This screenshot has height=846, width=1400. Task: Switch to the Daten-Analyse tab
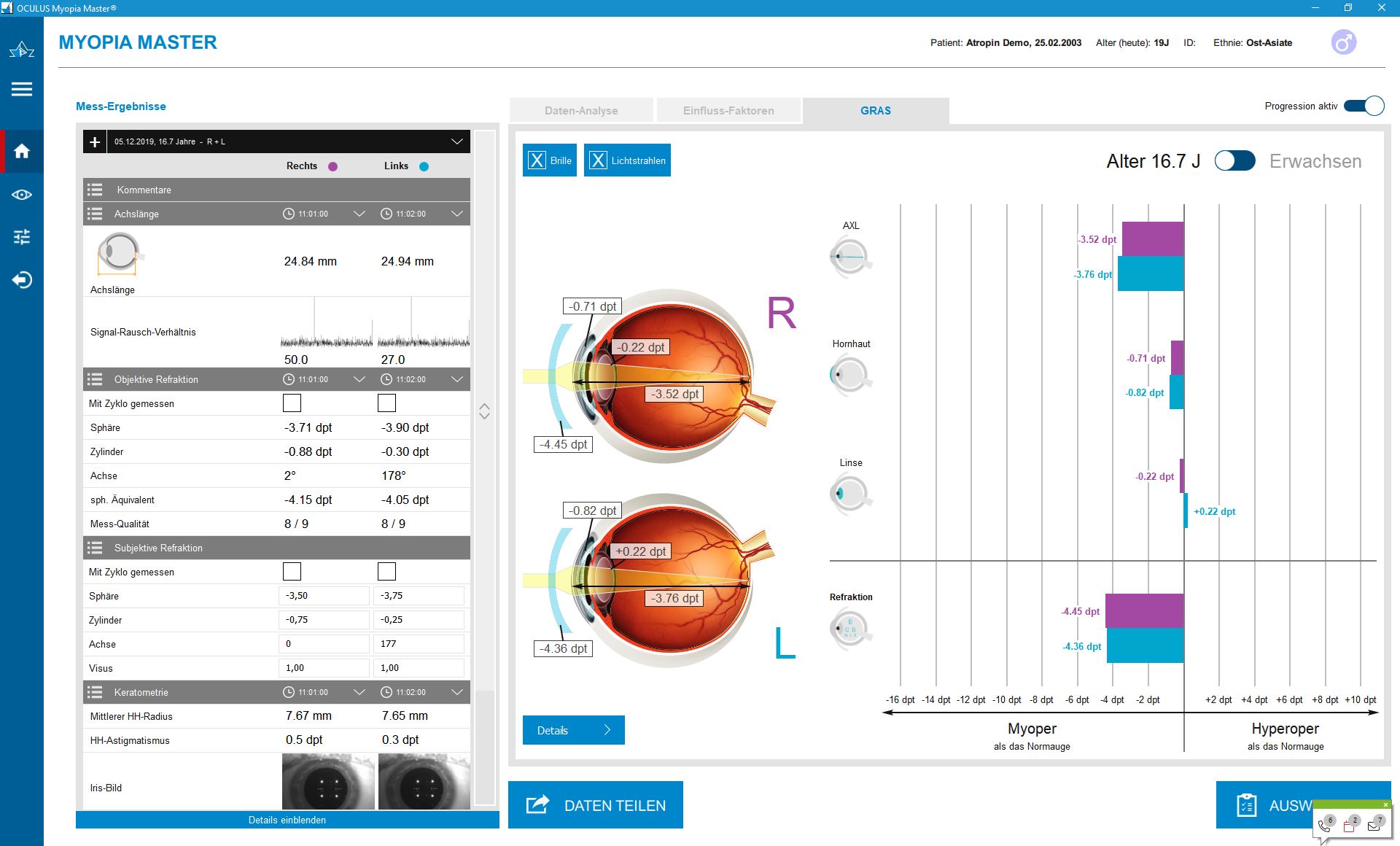pos(581,110)
